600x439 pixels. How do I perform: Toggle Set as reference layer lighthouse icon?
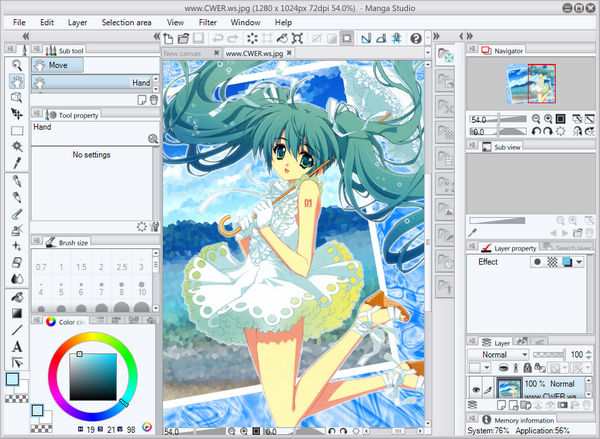point(515,368)
